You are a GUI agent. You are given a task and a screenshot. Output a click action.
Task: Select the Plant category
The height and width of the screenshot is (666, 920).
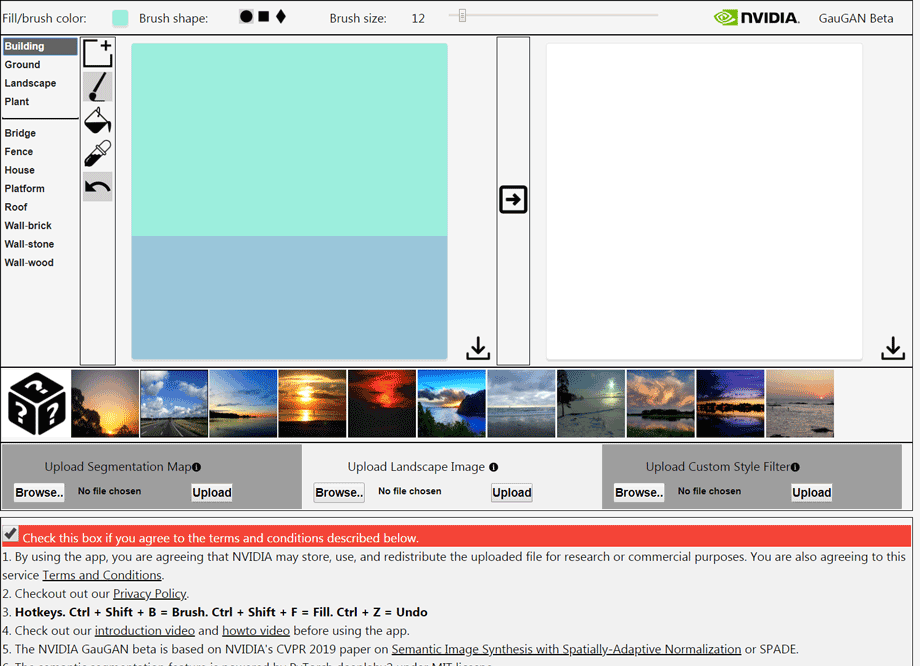click(17, 102)
